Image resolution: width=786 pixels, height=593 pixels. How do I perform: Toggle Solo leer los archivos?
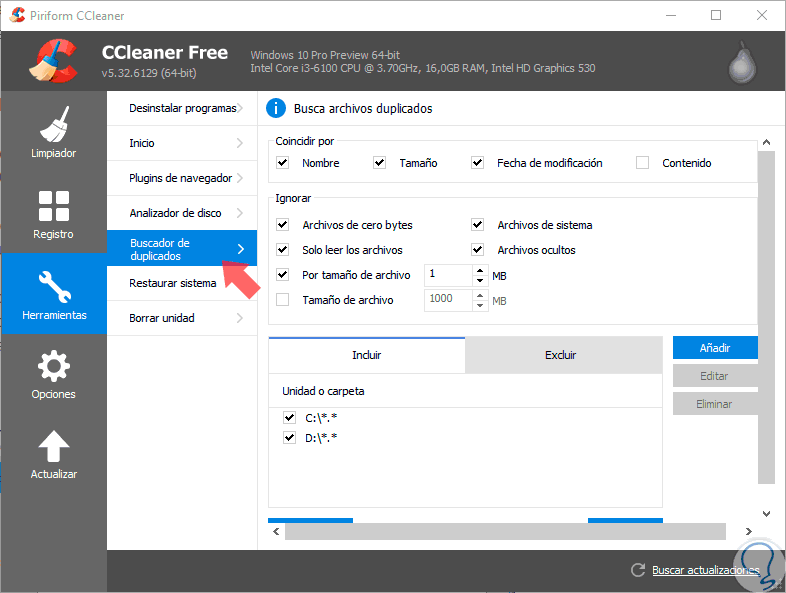coord(283,250)
